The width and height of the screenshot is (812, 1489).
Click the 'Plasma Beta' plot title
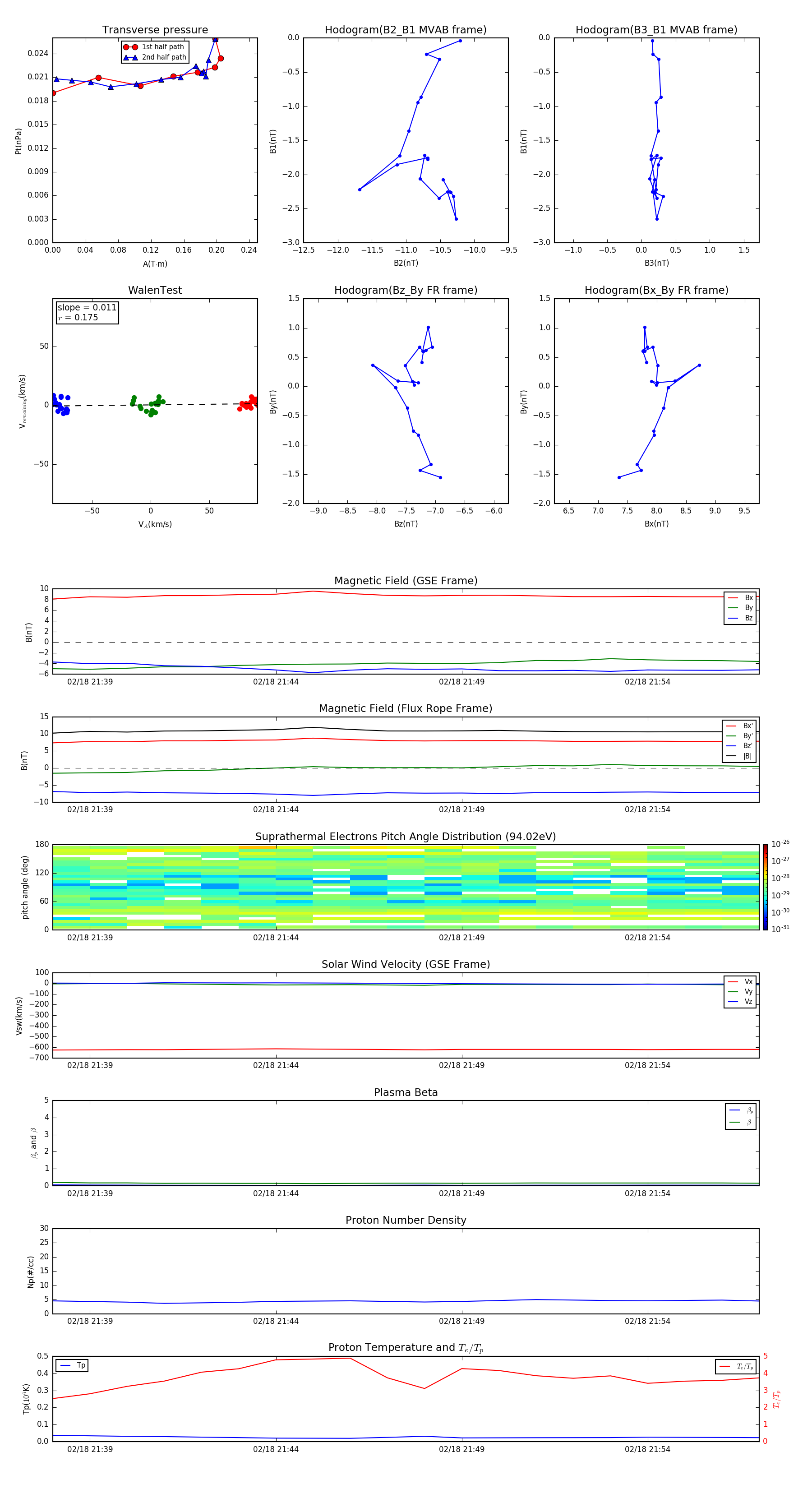[406, 1092]
